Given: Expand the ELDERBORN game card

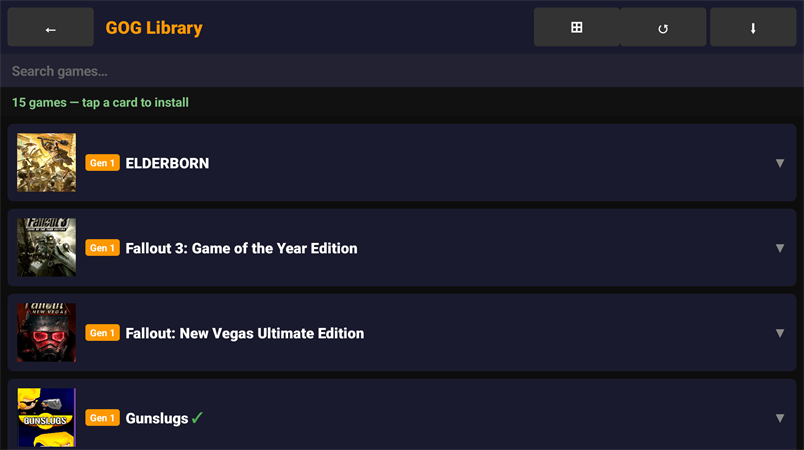Looking at the screenshot, I should tap(780, 163).
